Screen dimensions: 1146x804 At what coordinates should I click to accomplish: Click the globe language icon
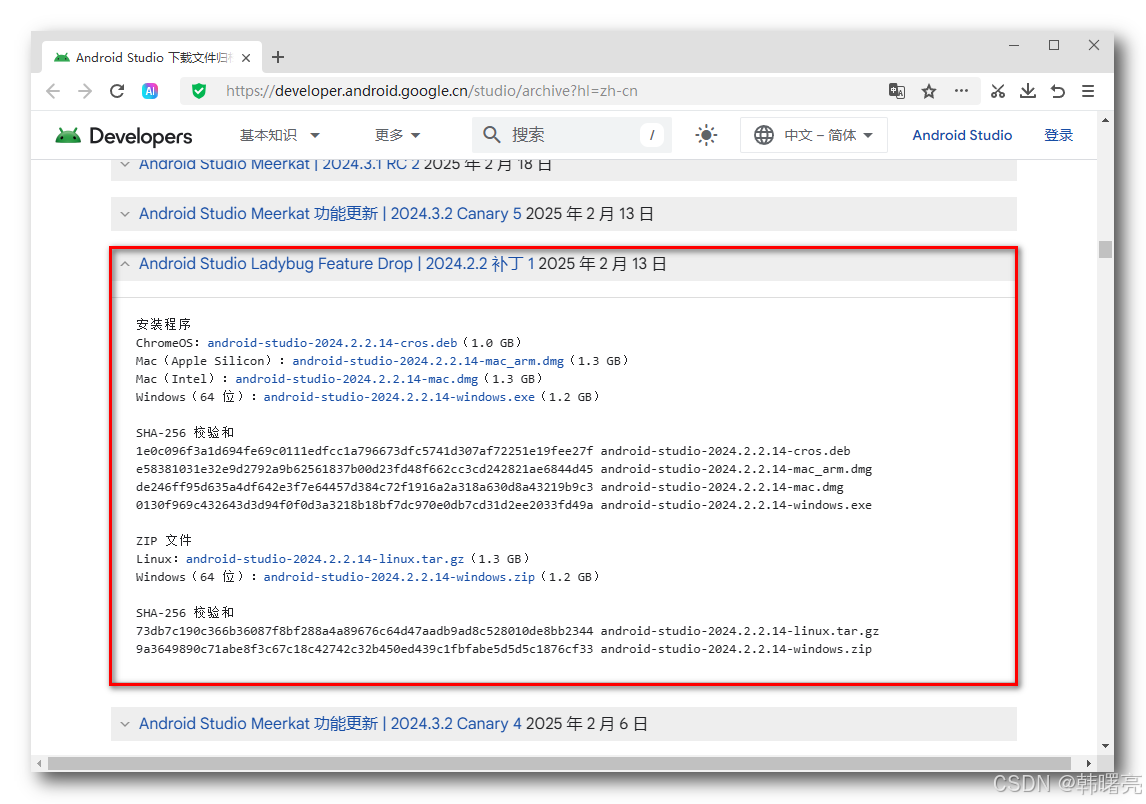[x=764, y=135]
